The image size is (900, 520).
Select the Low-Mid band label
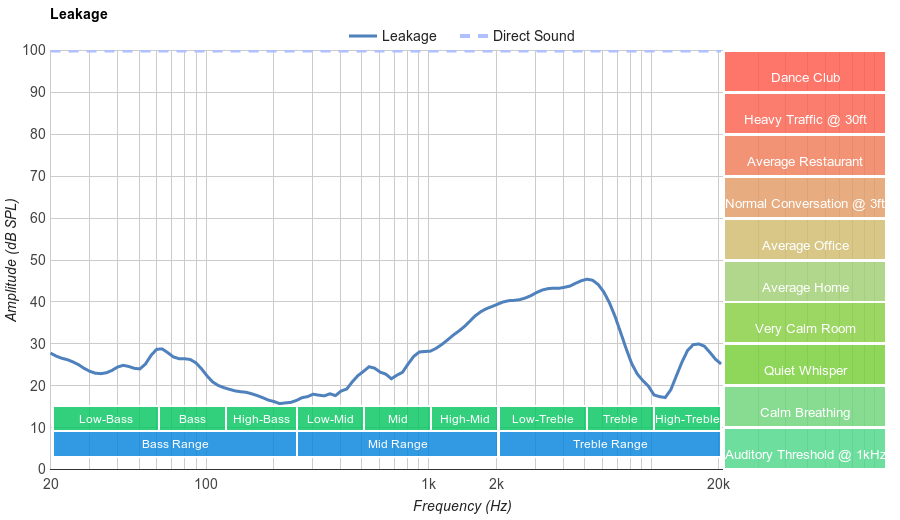pos(330,419)
